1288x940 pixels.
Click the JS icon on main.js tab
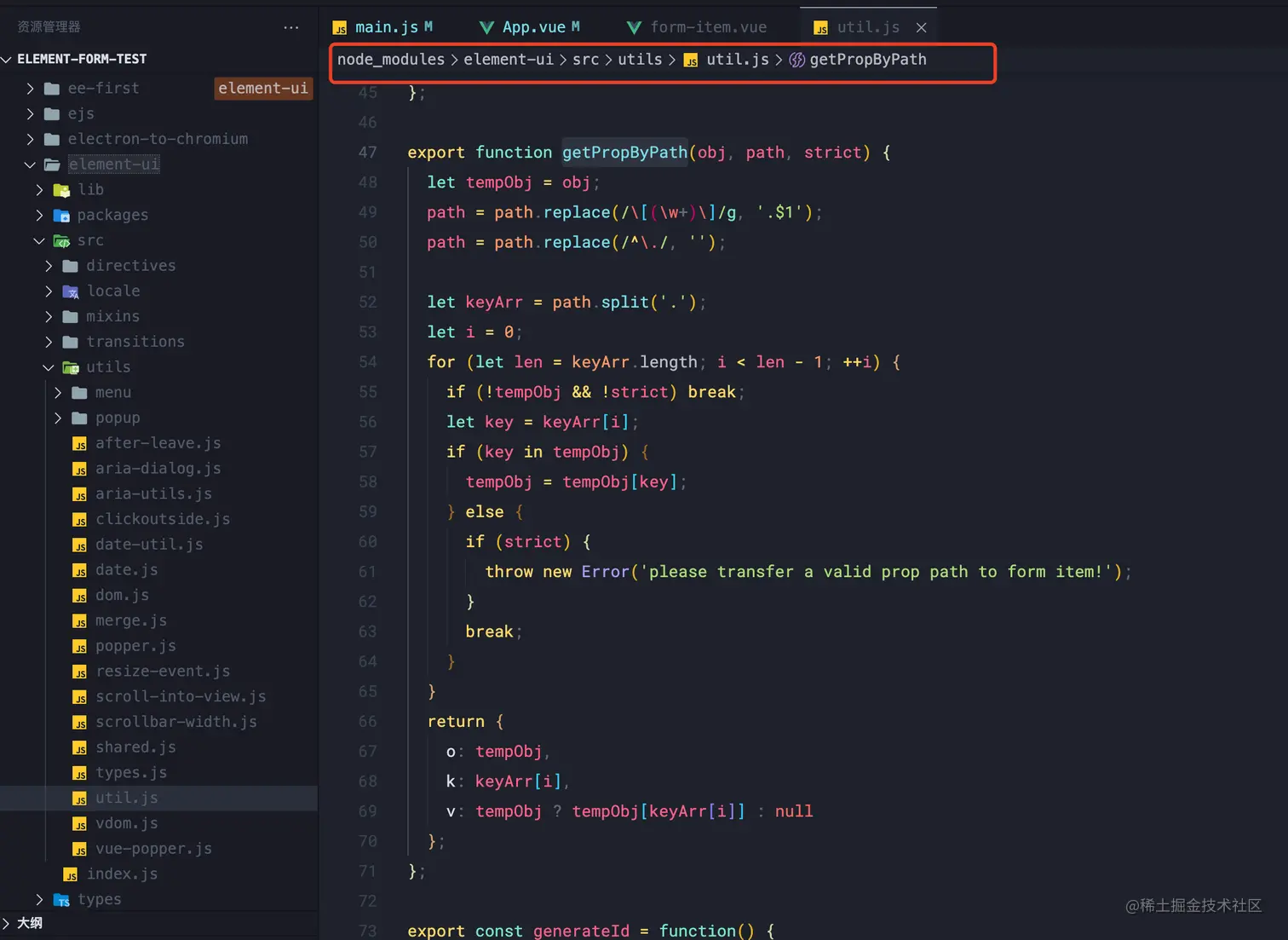coord(340,28)
